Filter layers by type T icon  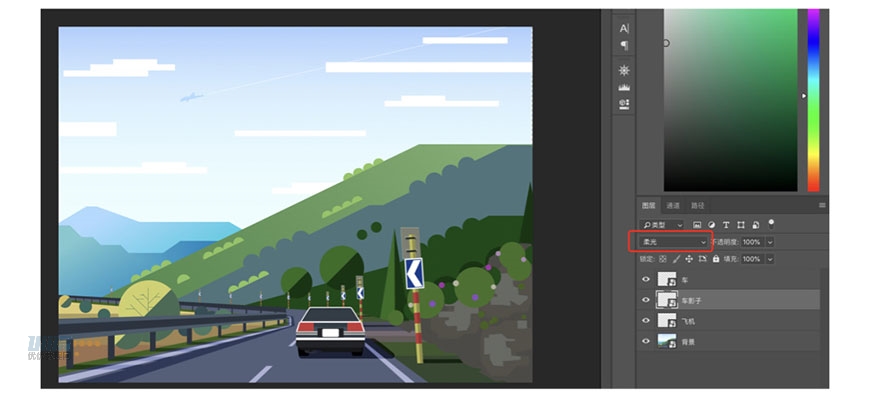pos(726,225)
